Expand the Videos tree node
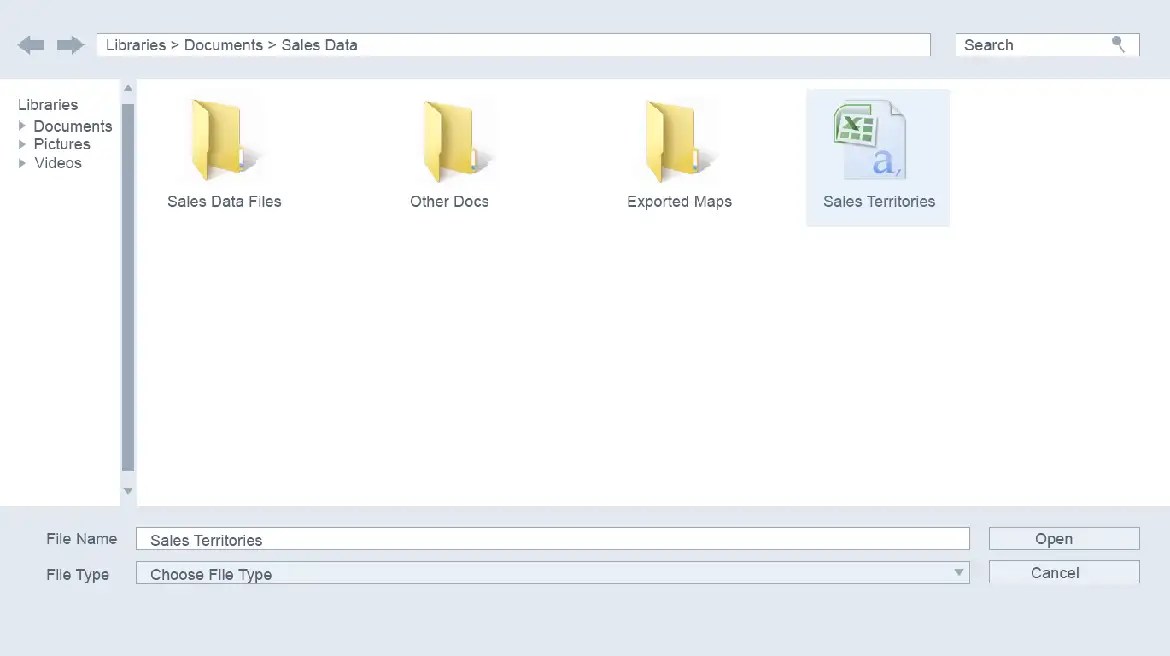The height and width of the screenshot is (656, 1170). (x=22, y=163)
